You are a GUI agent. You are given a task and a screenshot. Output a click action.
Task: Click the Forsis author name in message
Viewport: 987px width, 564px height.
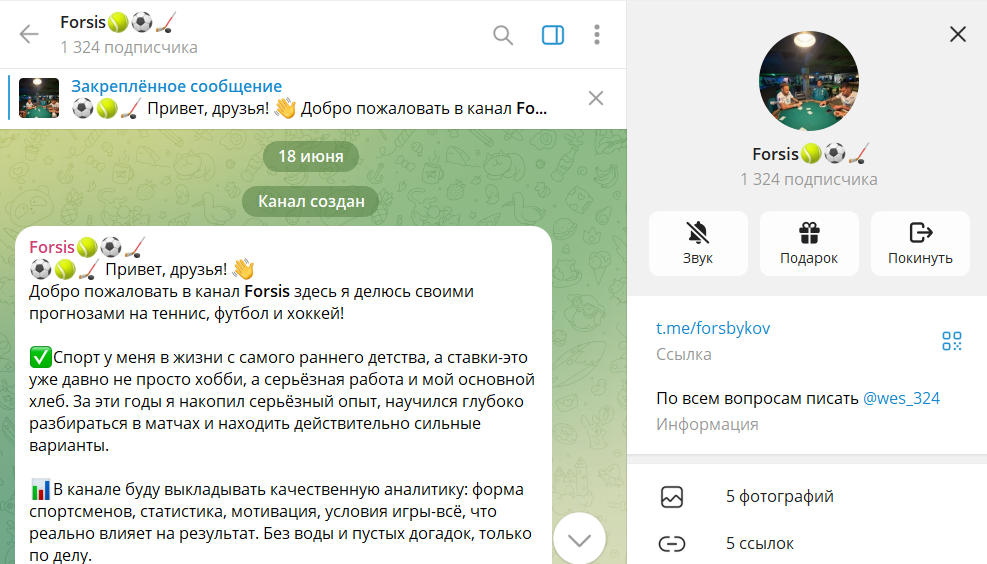[x=87, y=247]
